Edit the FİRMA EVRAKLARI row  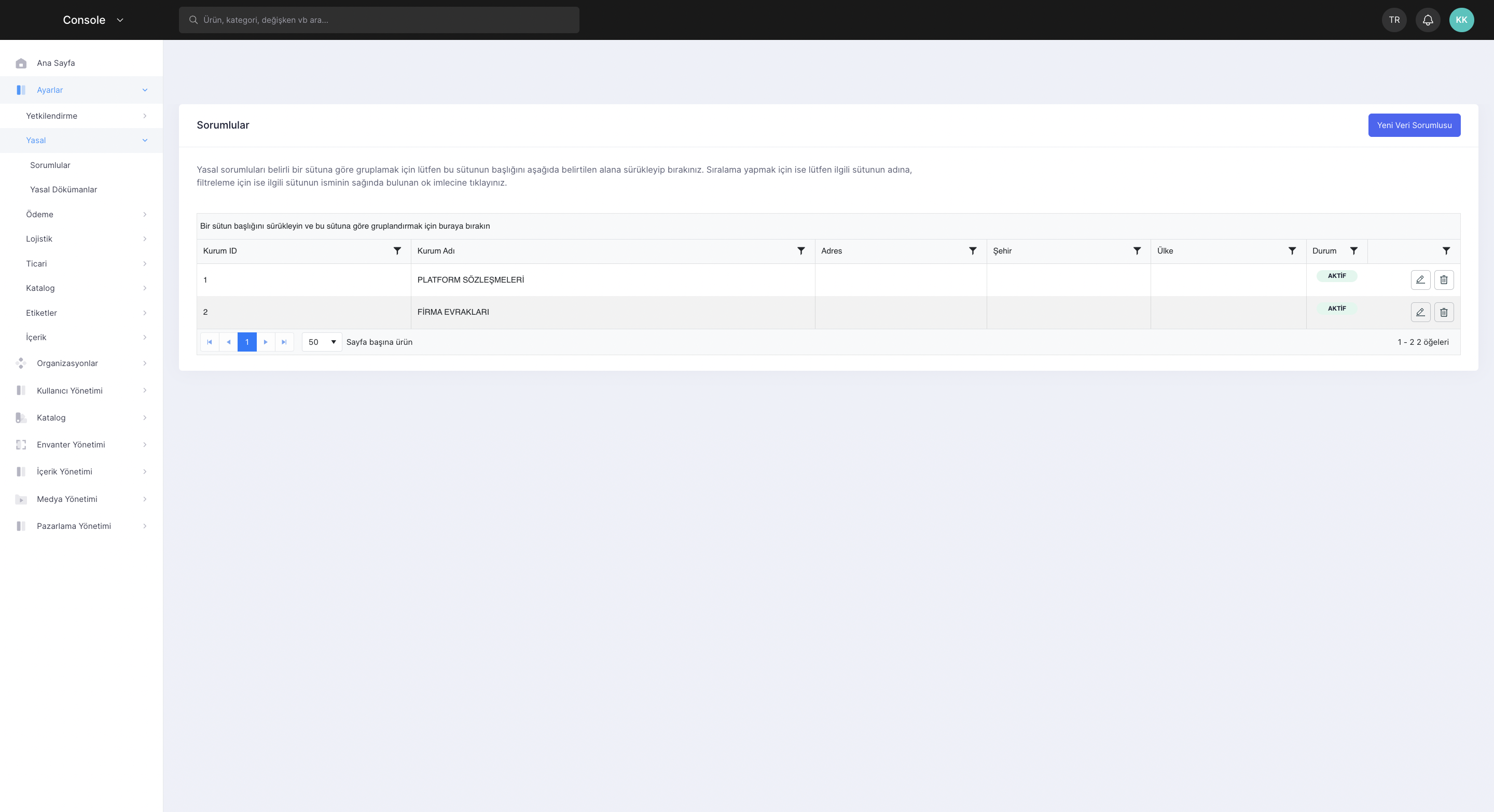1420,312
